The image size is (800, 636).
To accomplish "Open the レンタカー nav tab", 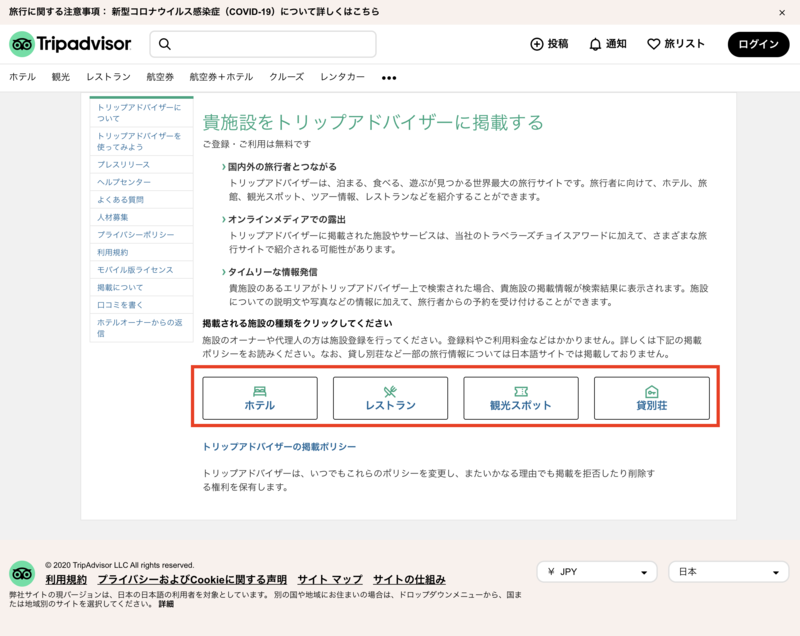I will tap(342, 77).
